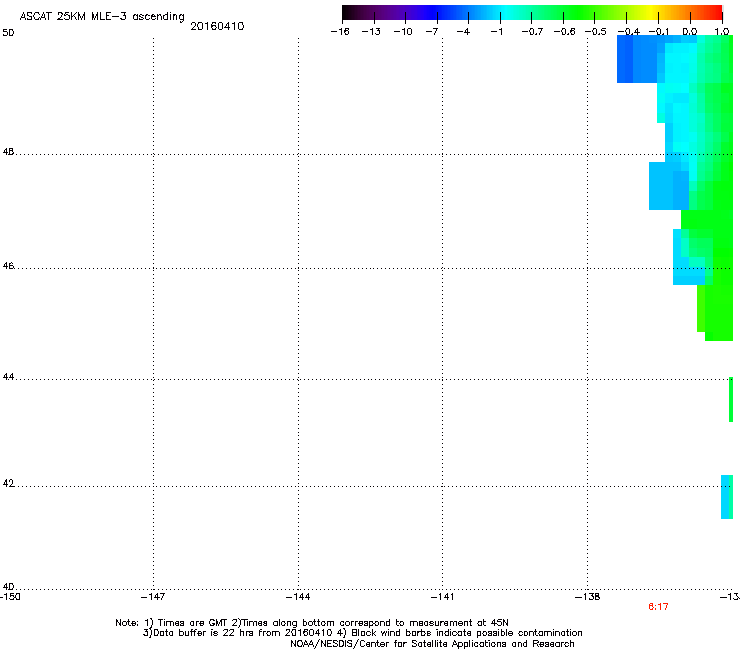Click the longitude label -150
Viewport: 740px width, 650px height.
[10, 597]
